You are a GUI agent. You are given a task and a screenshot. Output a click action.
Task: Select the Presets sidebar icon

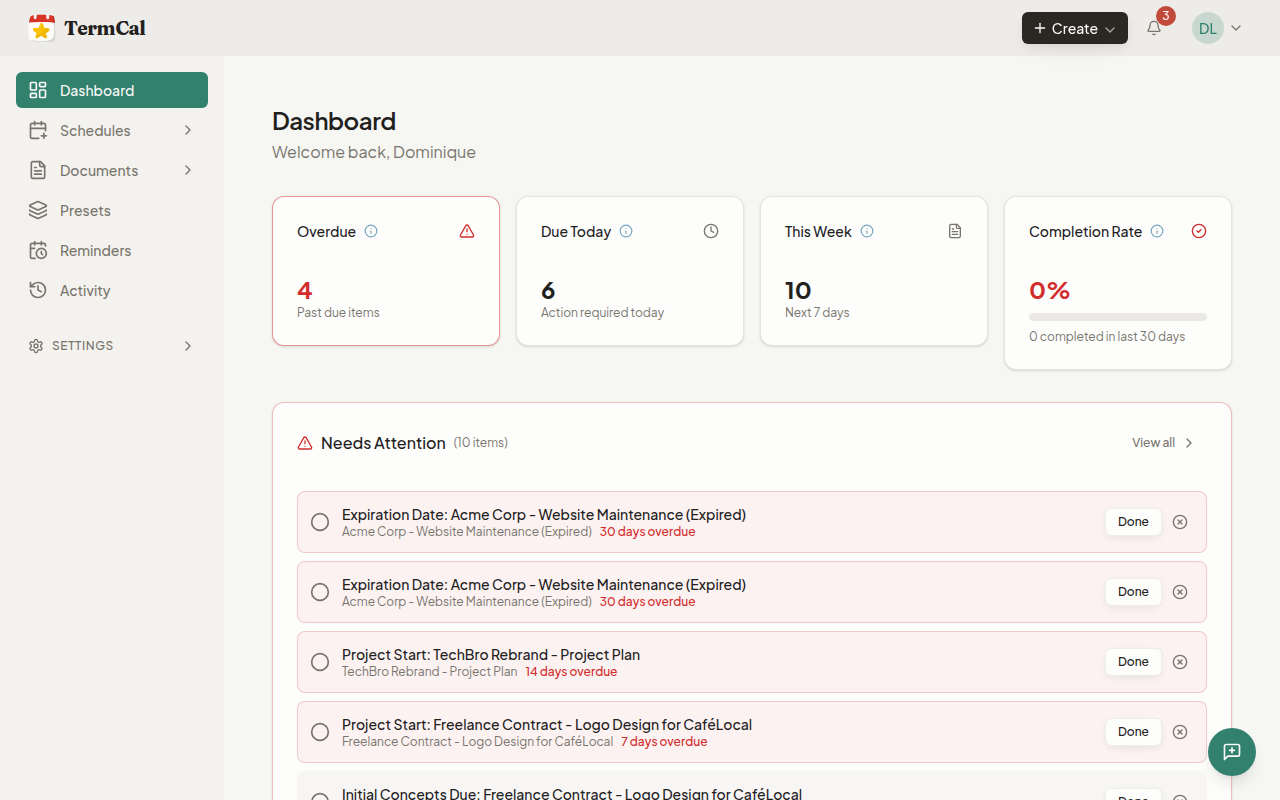tap(38, 210)
